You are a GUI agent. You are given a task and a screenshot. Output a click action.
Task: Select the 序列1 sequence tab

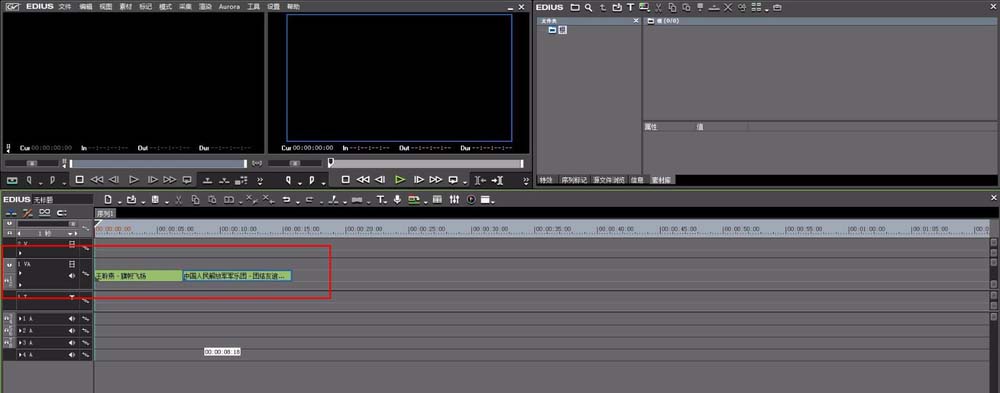tap(106, 213)
